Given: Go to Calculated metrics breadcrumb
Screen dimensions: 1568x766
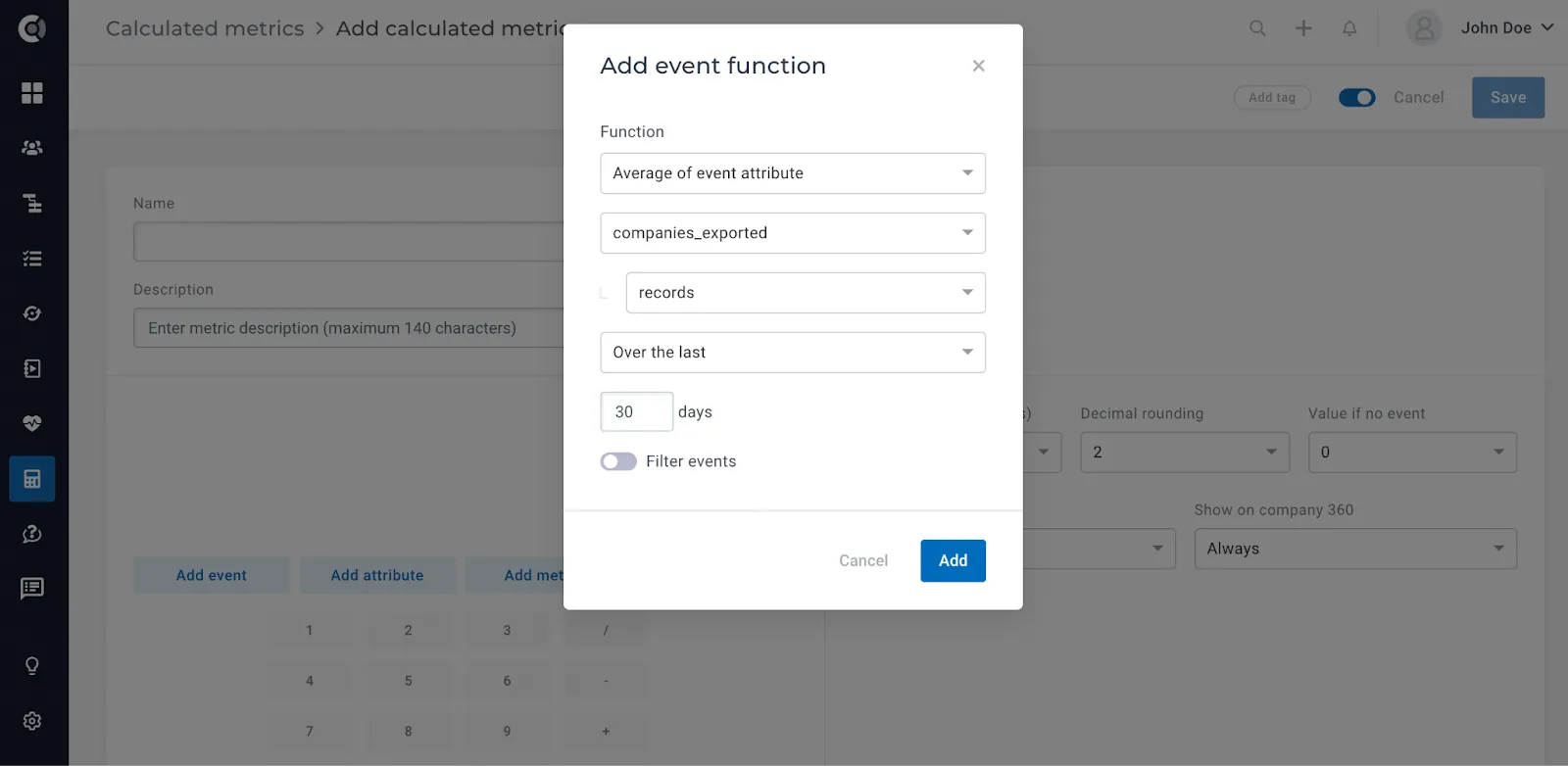Looking at the screenshot, I should [x=205, y=28].
